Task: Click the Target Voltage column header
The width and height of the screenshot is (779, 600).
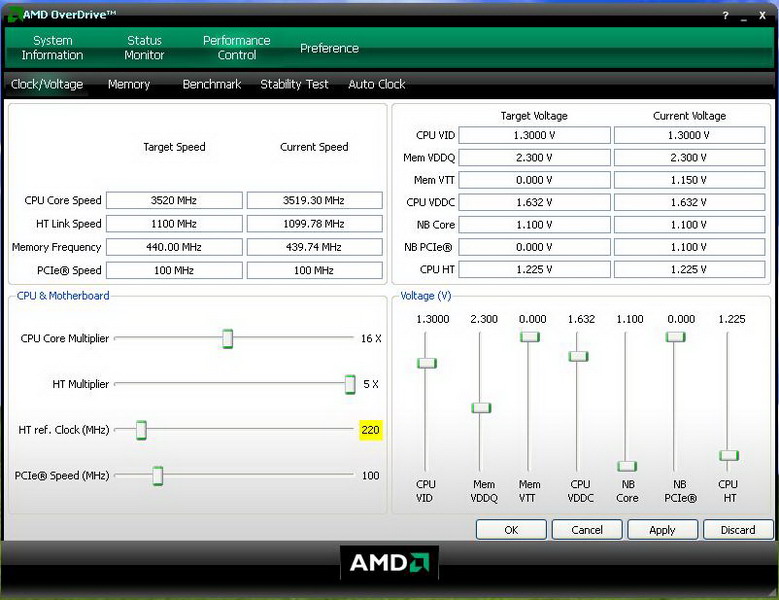Action: (534, 116)
